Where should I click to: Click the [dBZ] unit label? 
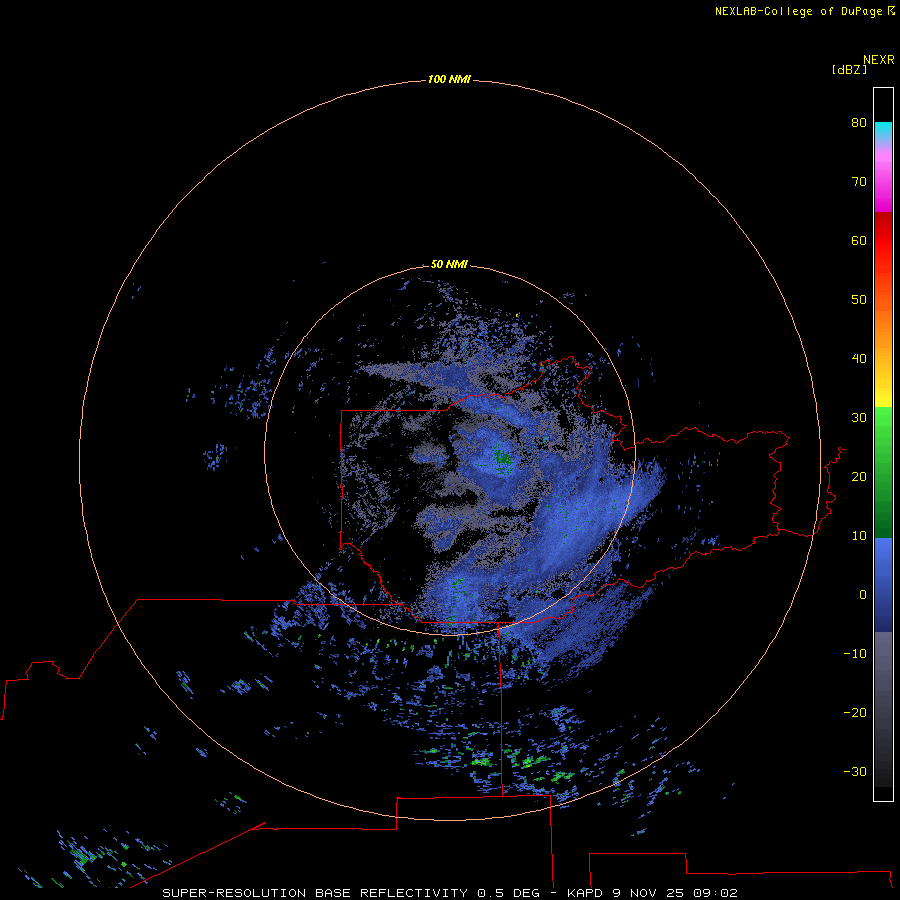click(x=849, y=70)
